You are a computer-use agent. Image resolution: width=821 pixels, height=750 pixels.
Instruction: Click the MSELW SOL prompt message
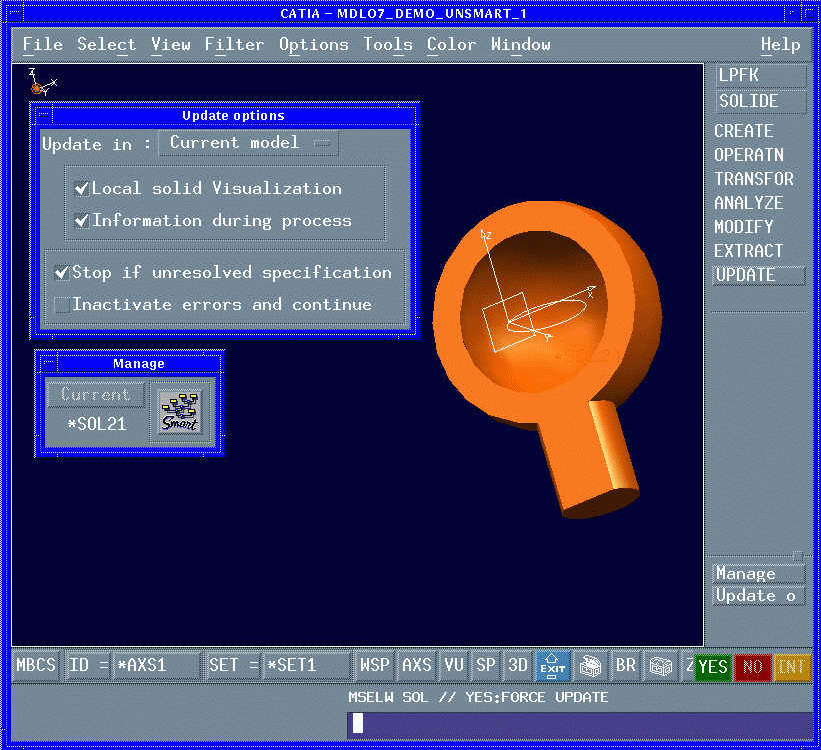478,697
